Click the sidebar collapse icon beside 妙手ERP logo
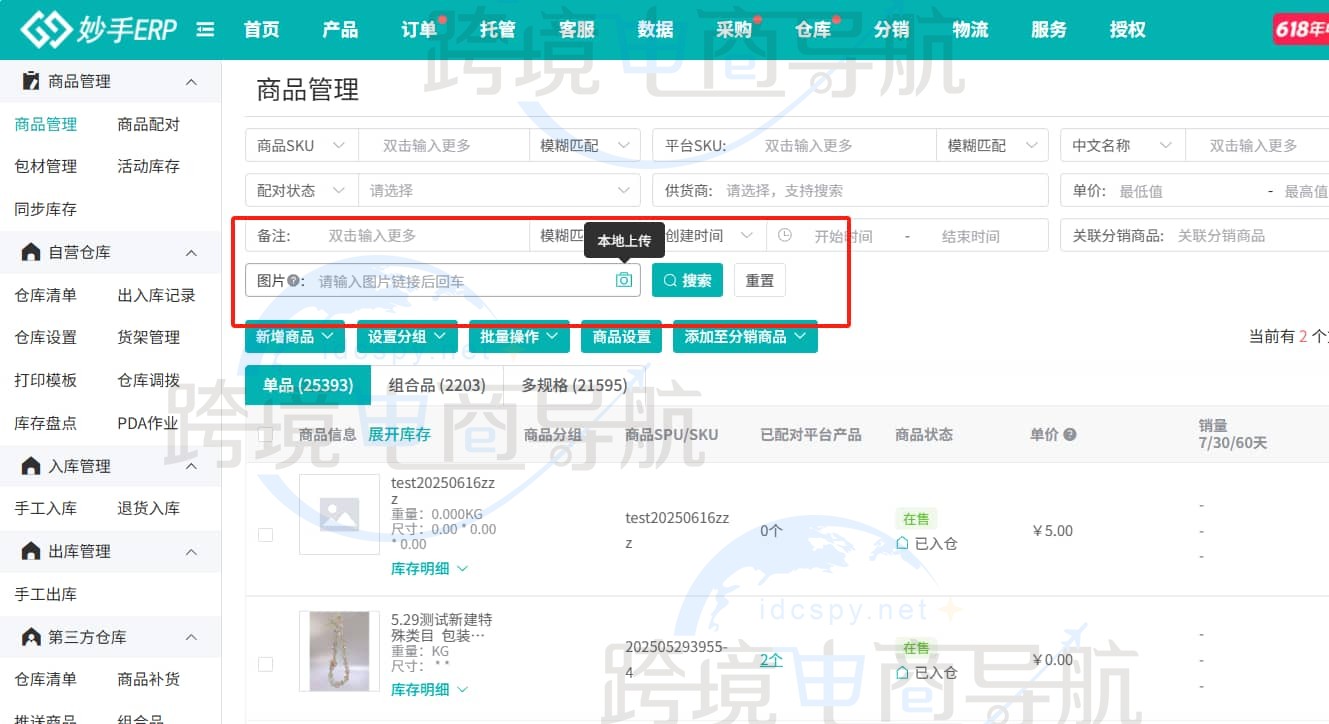This screenshot has height=724, width=1329. click(205, 29)
